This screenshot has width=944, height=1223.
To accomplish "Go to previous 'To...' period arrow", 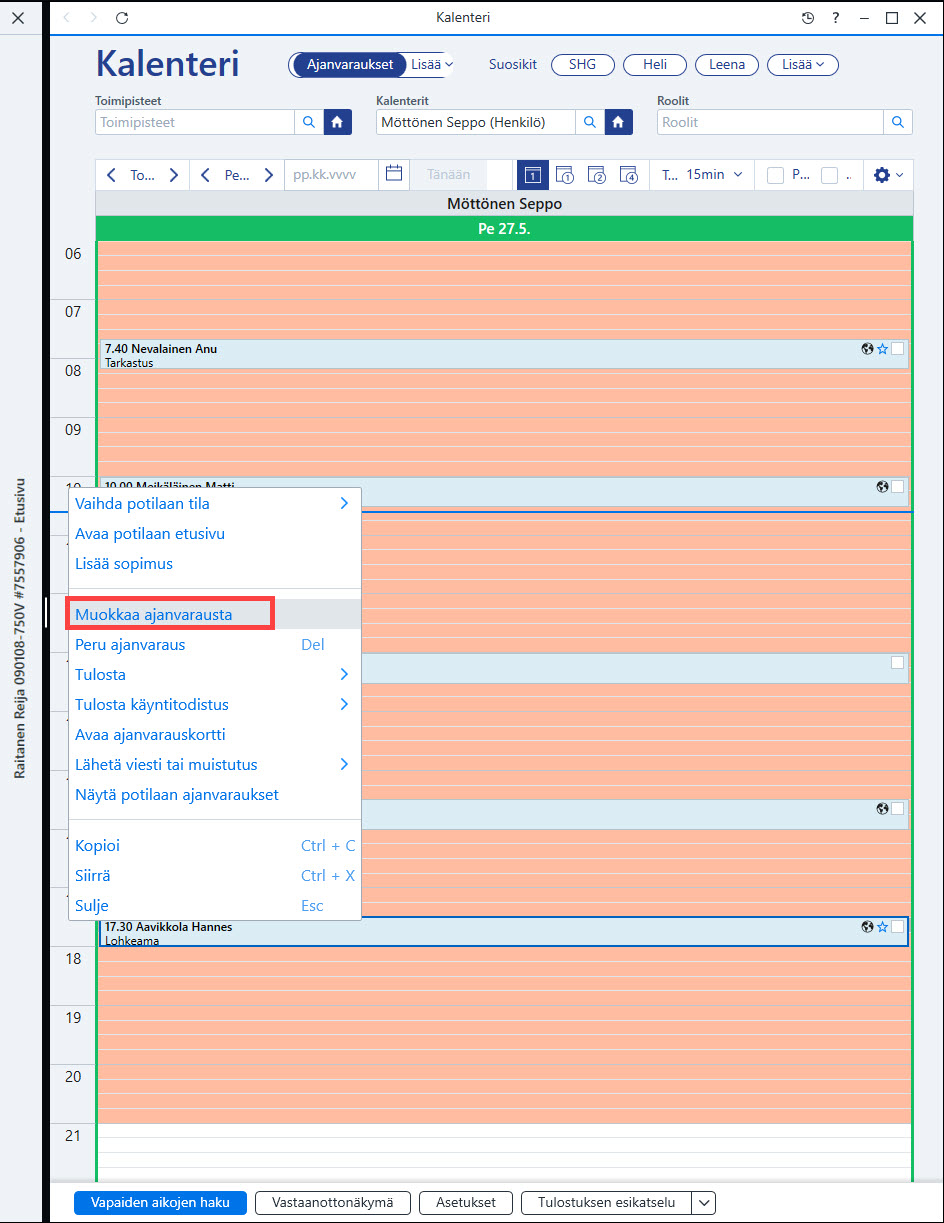I will tap(111, 175).
